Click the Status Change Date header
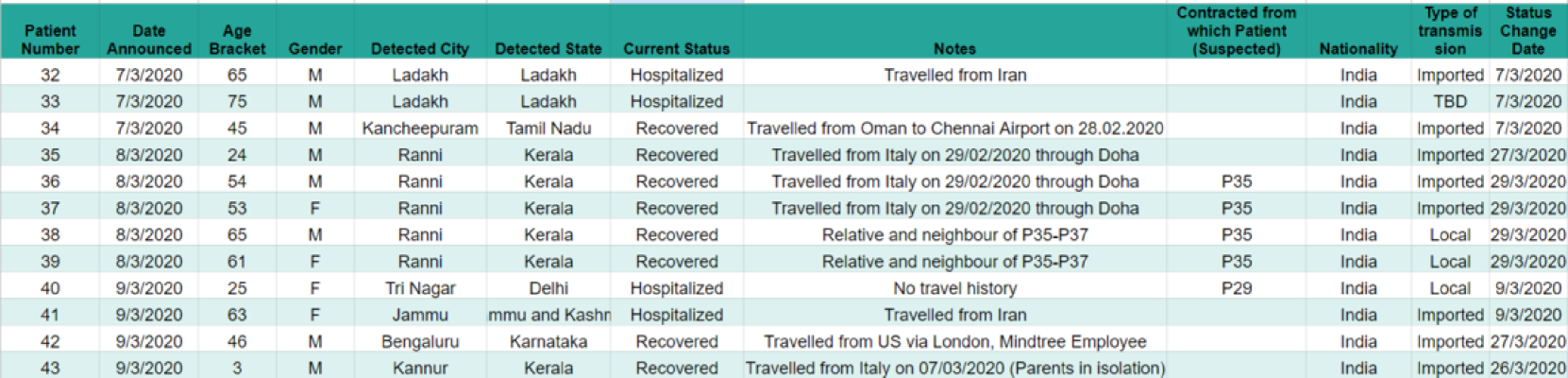Image resolution: width=1568 pixels, height=378 pixels. [x=1527, y=31]
